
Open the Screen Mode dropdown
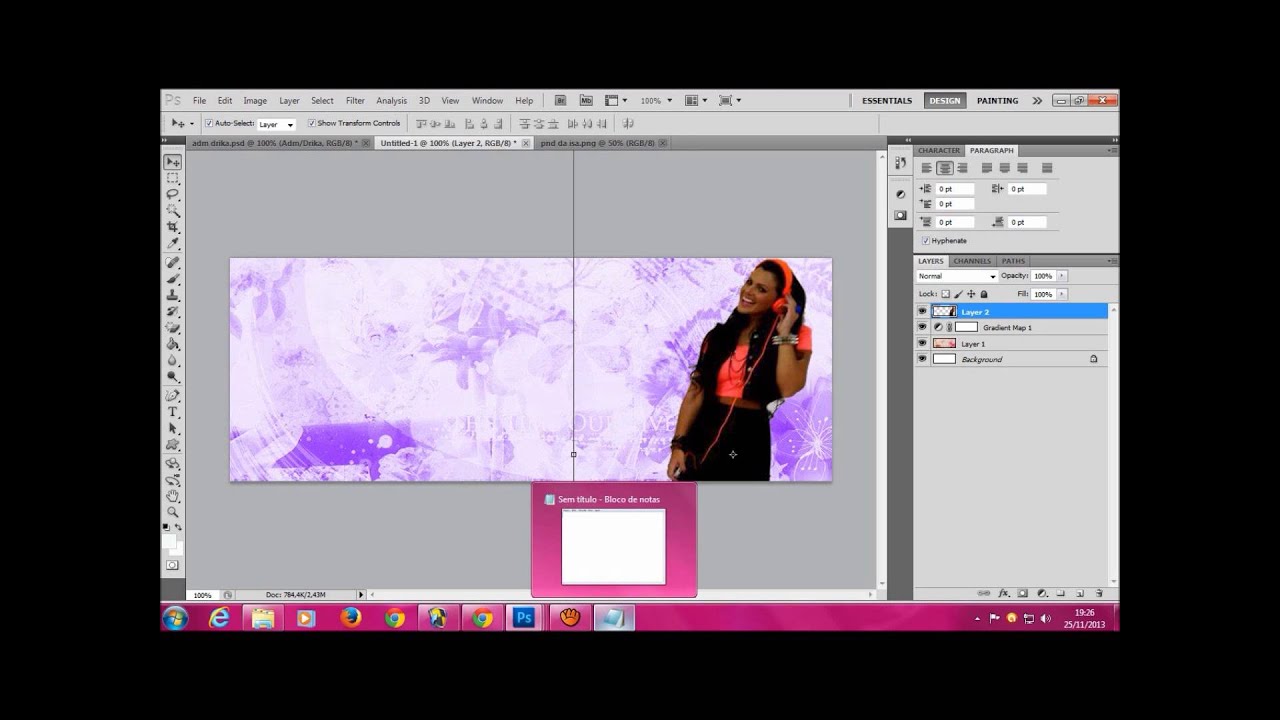pyautogui.click(x=730, y=100)
